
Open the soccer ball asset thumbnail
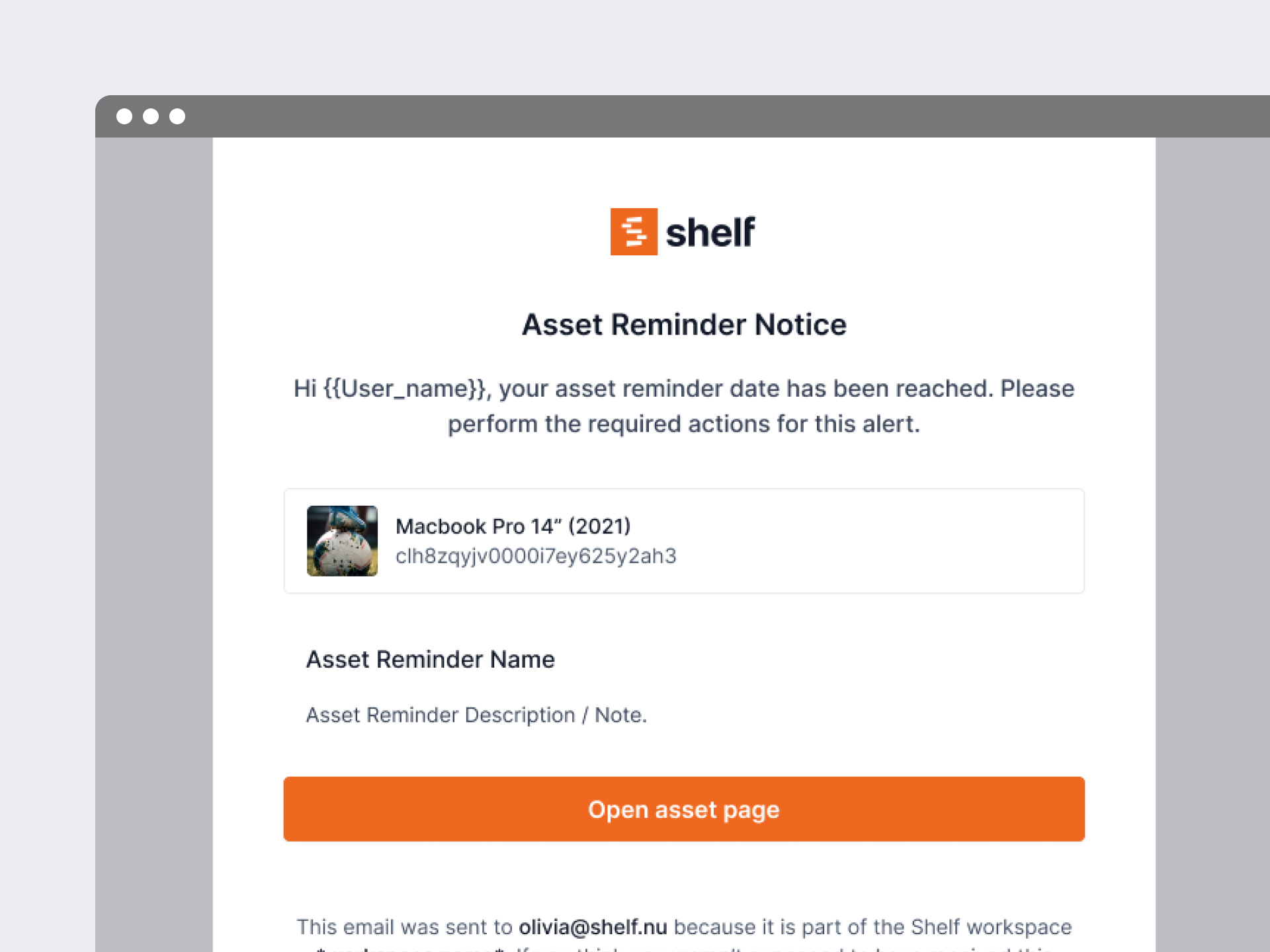click(x=342, y=541)
